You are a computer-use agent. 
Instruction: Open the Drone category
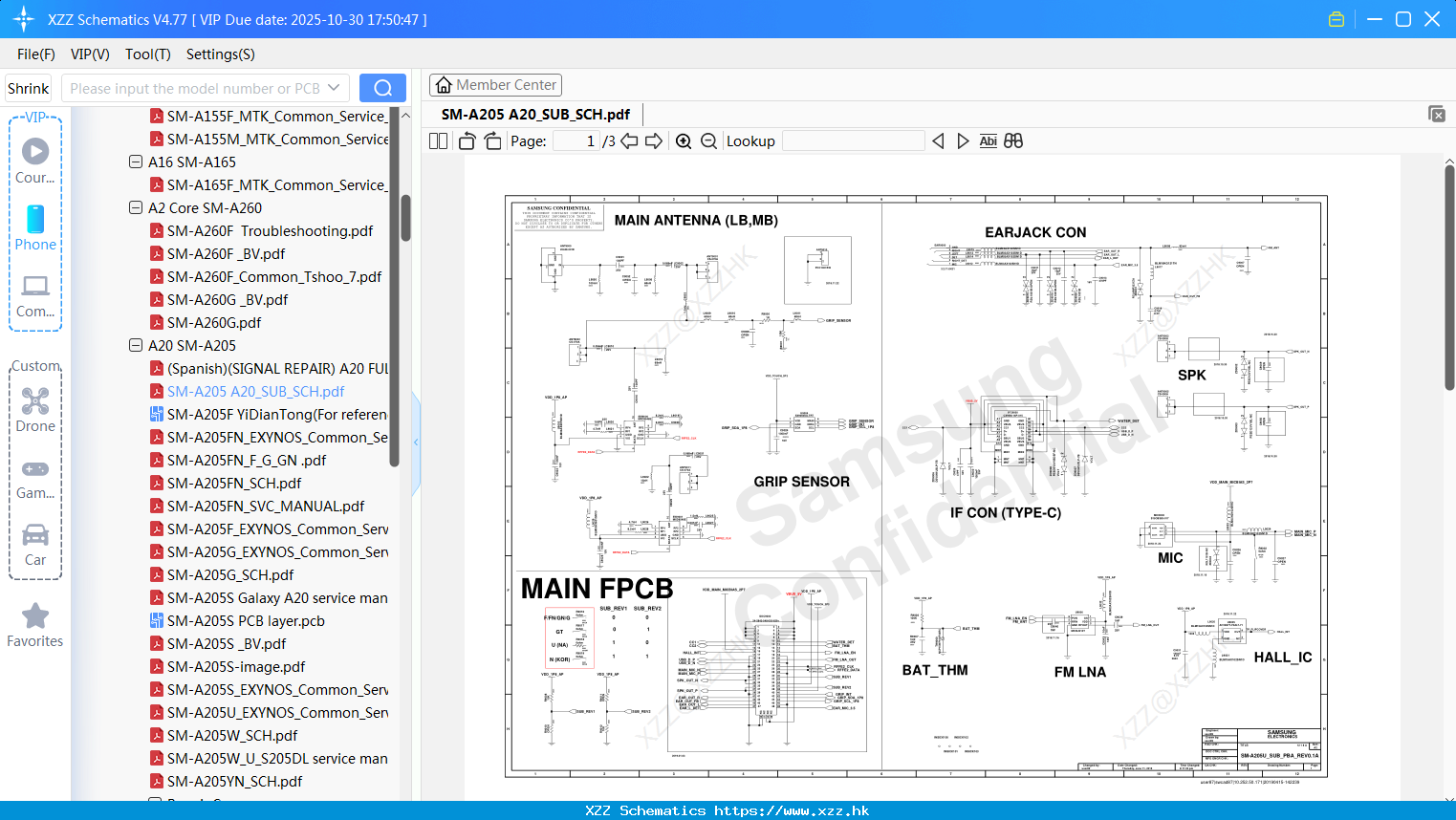pos(35,409)
